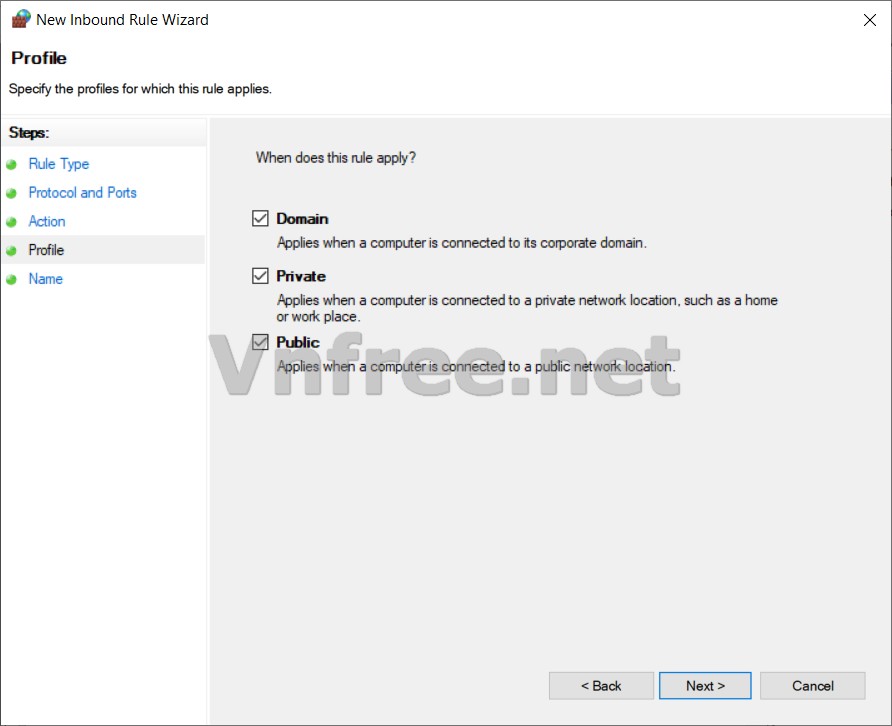Uncheck the Domain profile checkbox
Image resolution: width=892 pixels, height=726 pixels.
click(260, 218)
